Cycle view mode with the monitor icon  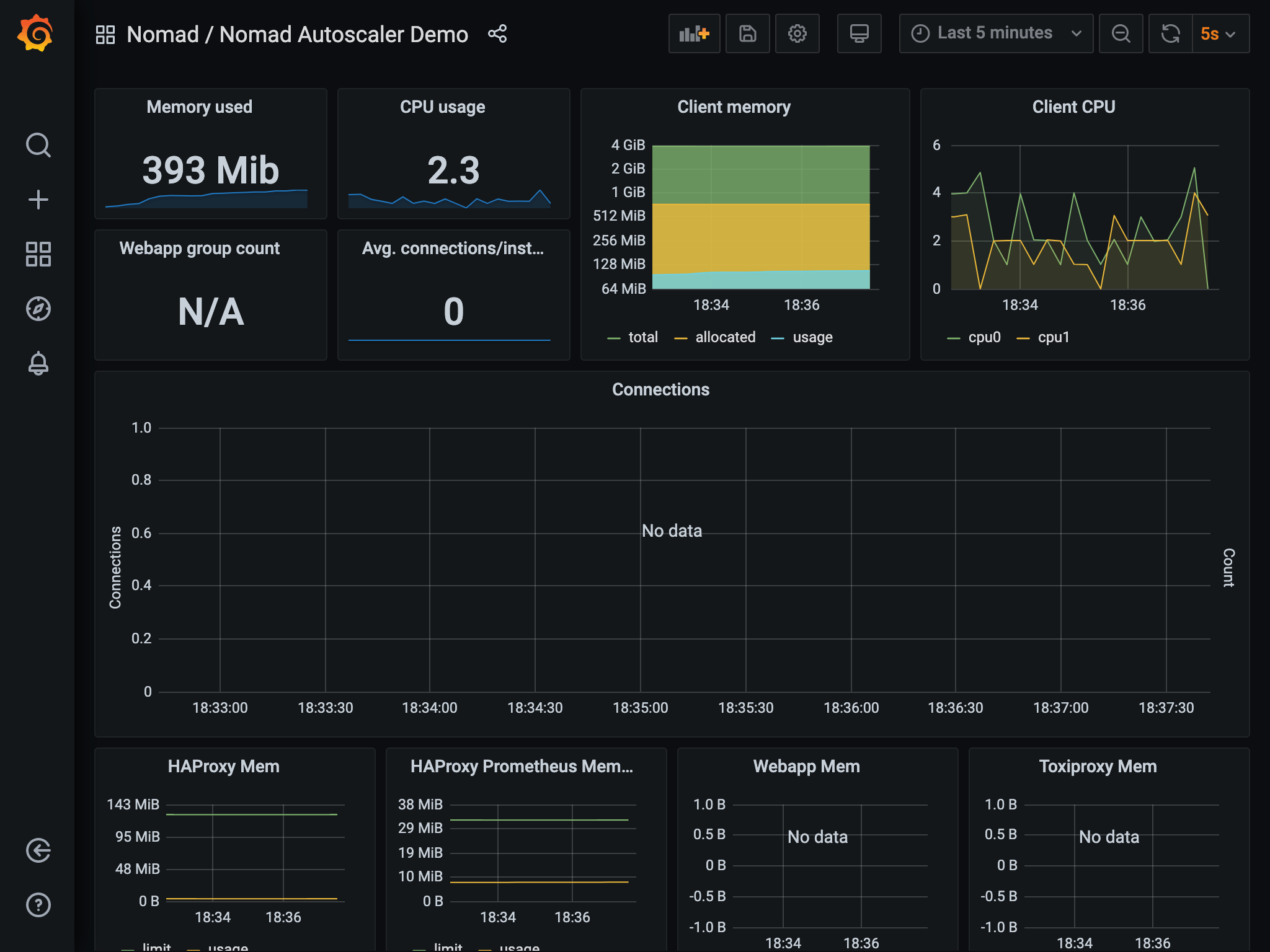click(x=859, y=33)
